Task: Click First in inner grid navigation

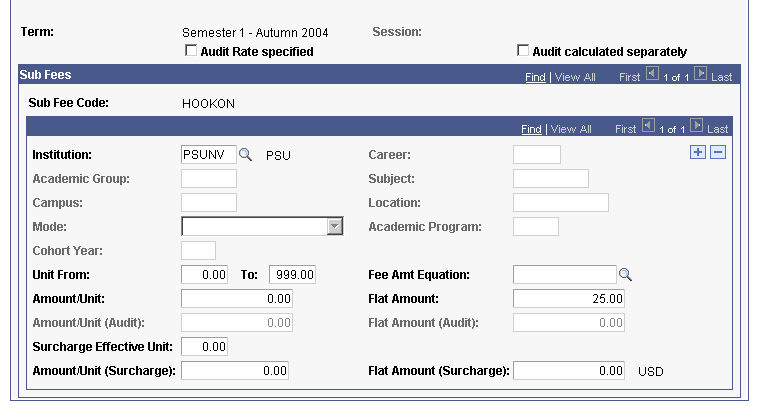Action: pyautogui.click(x=626, y=129)
